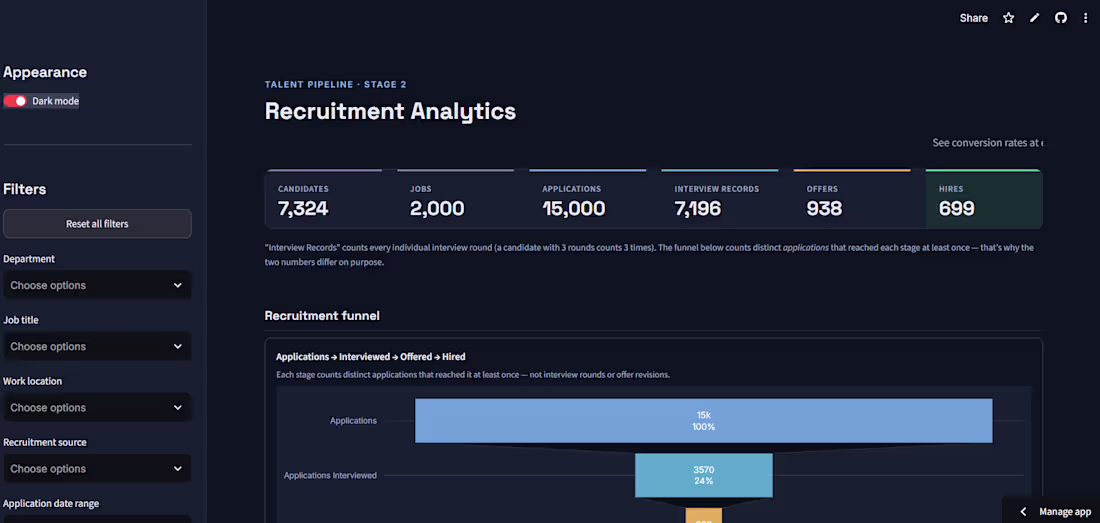Click the Applications Interviewed axis label
1100x523 pixels.
pyautogui.click(x=330, y=475)
